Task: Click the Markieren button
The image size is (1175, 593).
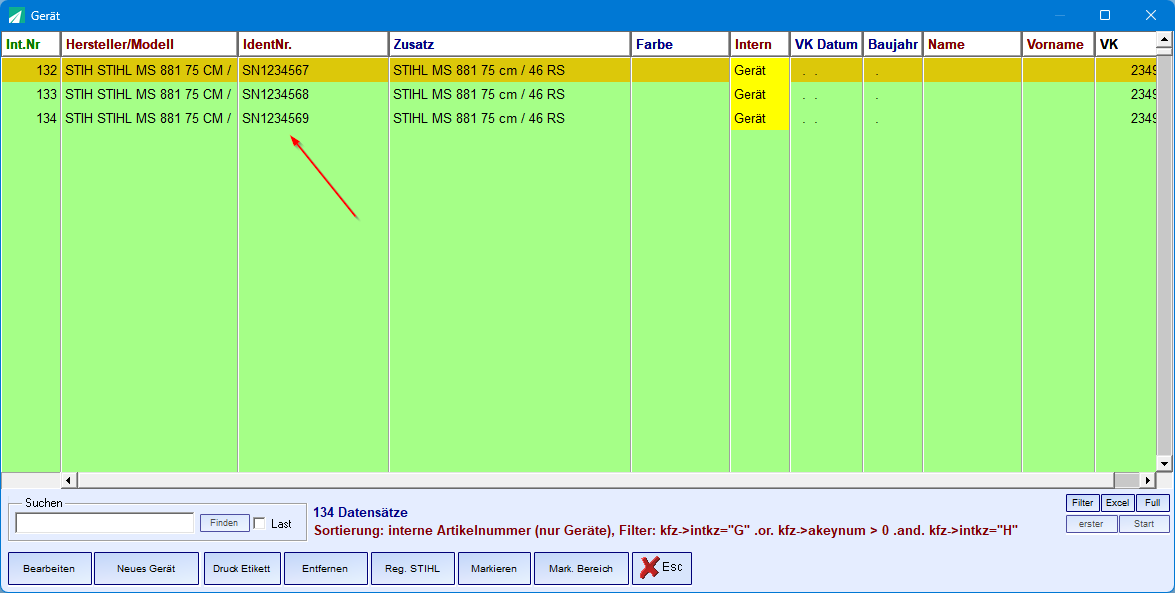Action: (x=494, y=568)
